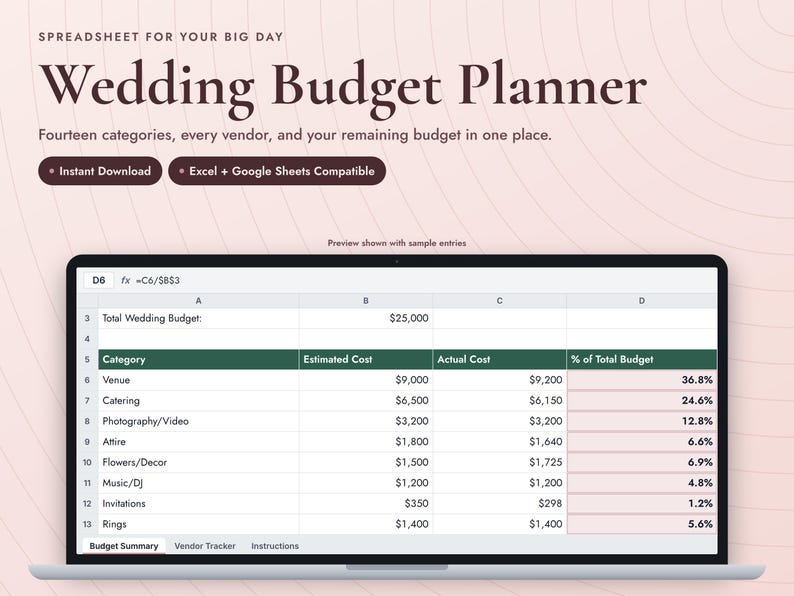This screenshot has height=596, width=794.
Task: Select column C header
Action: pos(499,301)
